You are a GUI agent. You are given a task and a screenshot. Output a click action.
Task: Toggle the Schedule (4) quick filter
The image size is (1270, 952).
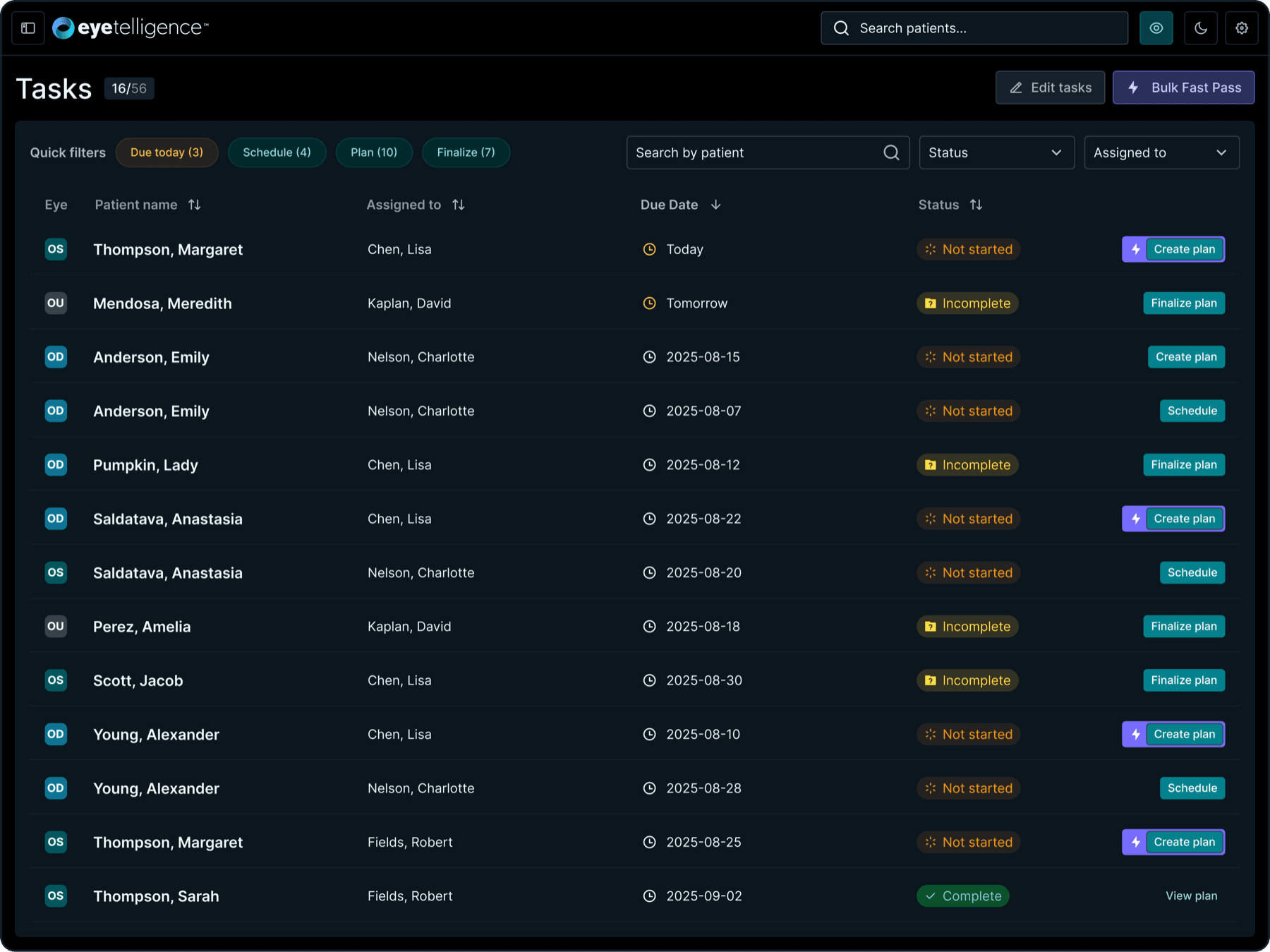tap(277, 152)
